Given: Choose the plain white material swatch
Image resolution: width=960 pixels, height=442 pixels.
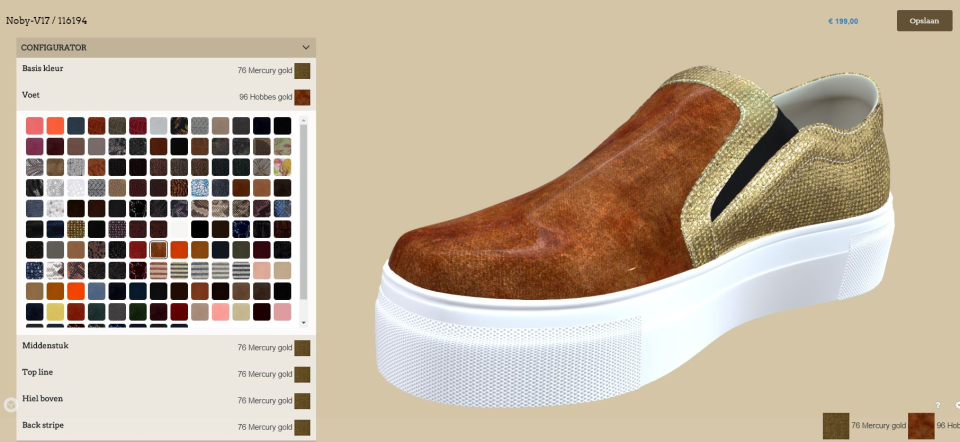Looking at the screenshot, I should pos(179,229).
